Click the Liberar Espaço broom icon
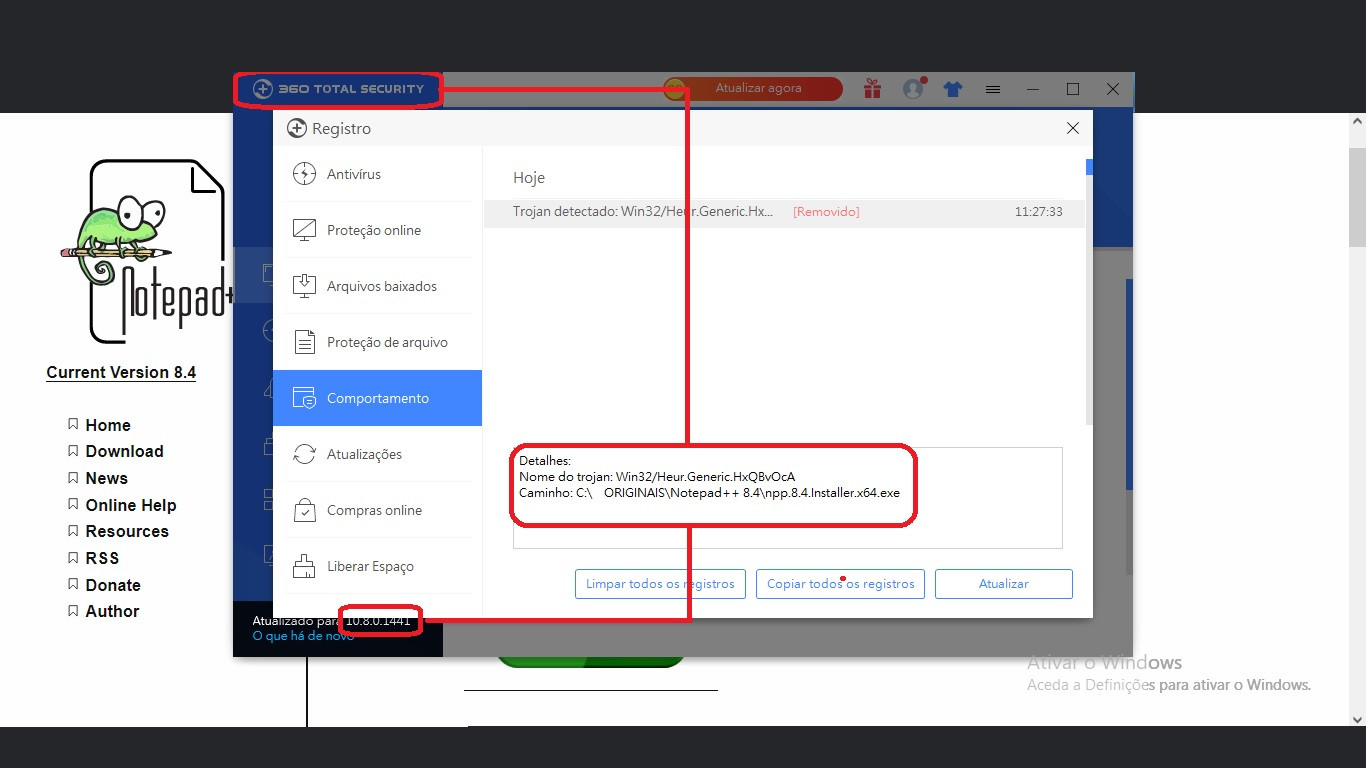The height and width of the screenshot is (768, 1366). pyautogui.click(x=304, y=566)
